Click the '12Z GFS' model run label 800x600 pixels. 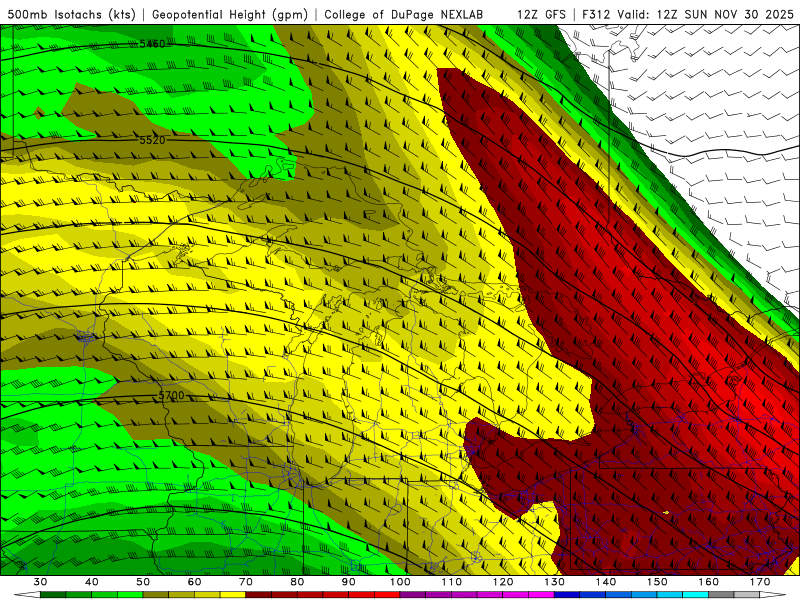click(541, 15)
